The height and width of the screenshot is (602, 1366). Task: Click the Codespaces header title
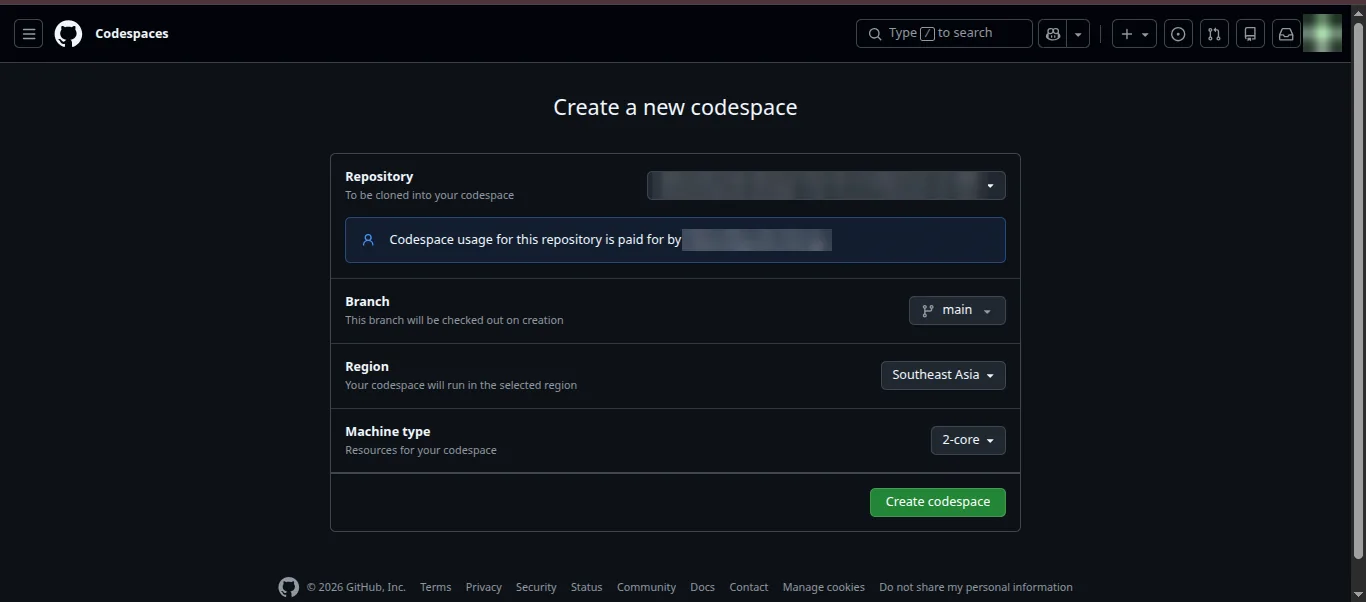[132, 34]
